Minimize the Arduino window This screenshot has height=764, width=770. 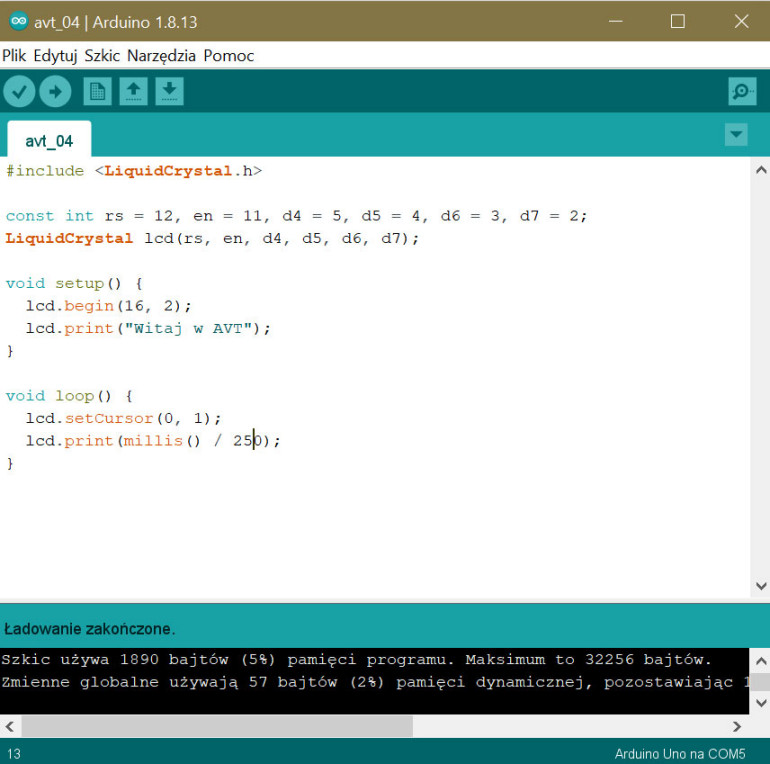pyautogui.click(x=615, y=21)
